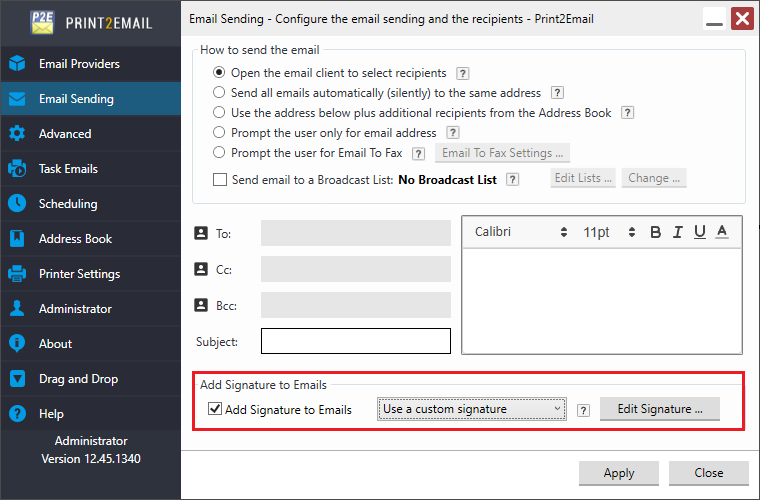
Task: Select 'Send all emails automatically' radio option
Action: [219, 93]
